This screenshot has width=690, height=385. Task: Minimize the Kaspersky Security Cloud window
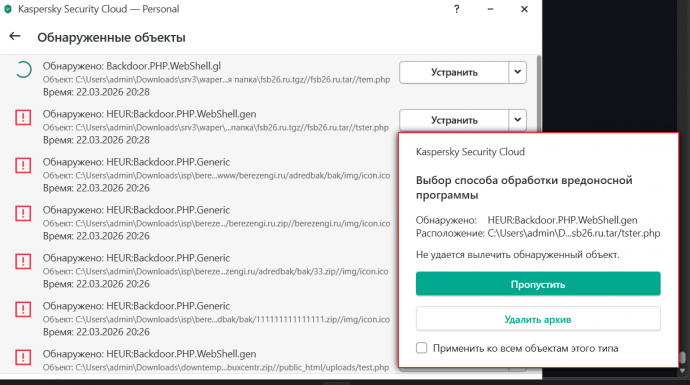[x=490, y=9]
